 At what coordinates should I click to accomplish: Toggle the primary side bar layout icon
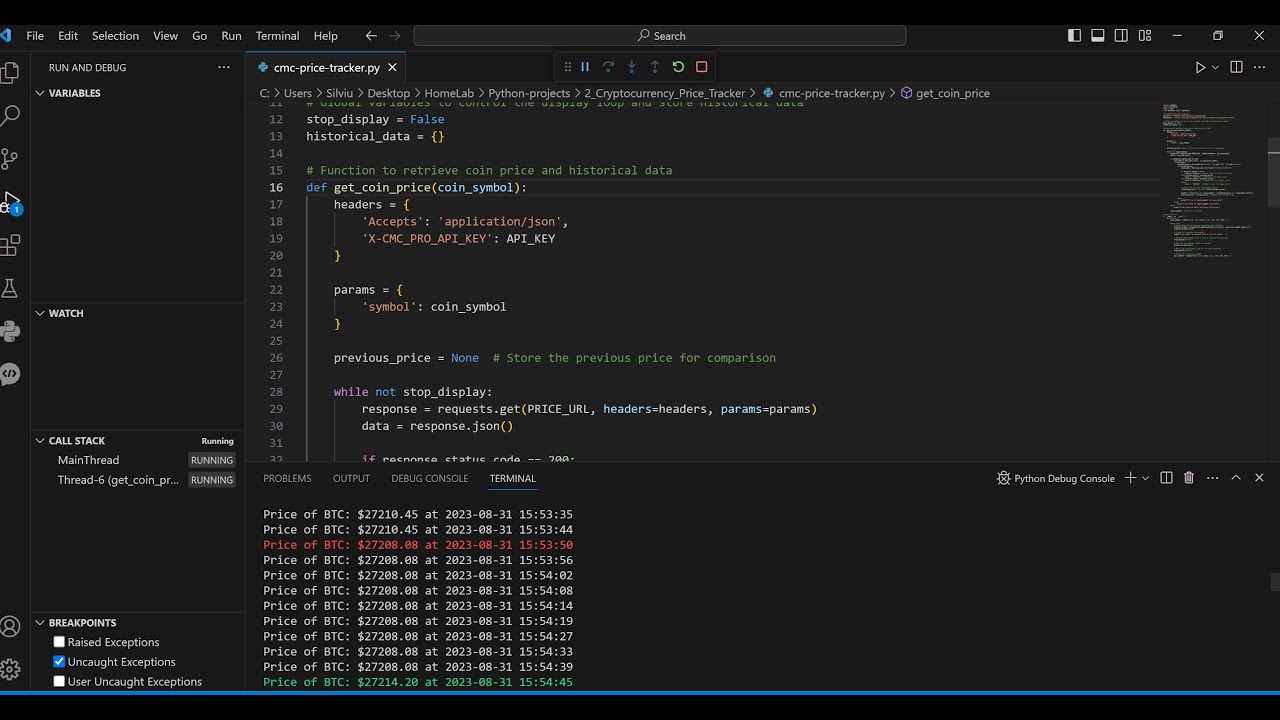pos(1074,35)
